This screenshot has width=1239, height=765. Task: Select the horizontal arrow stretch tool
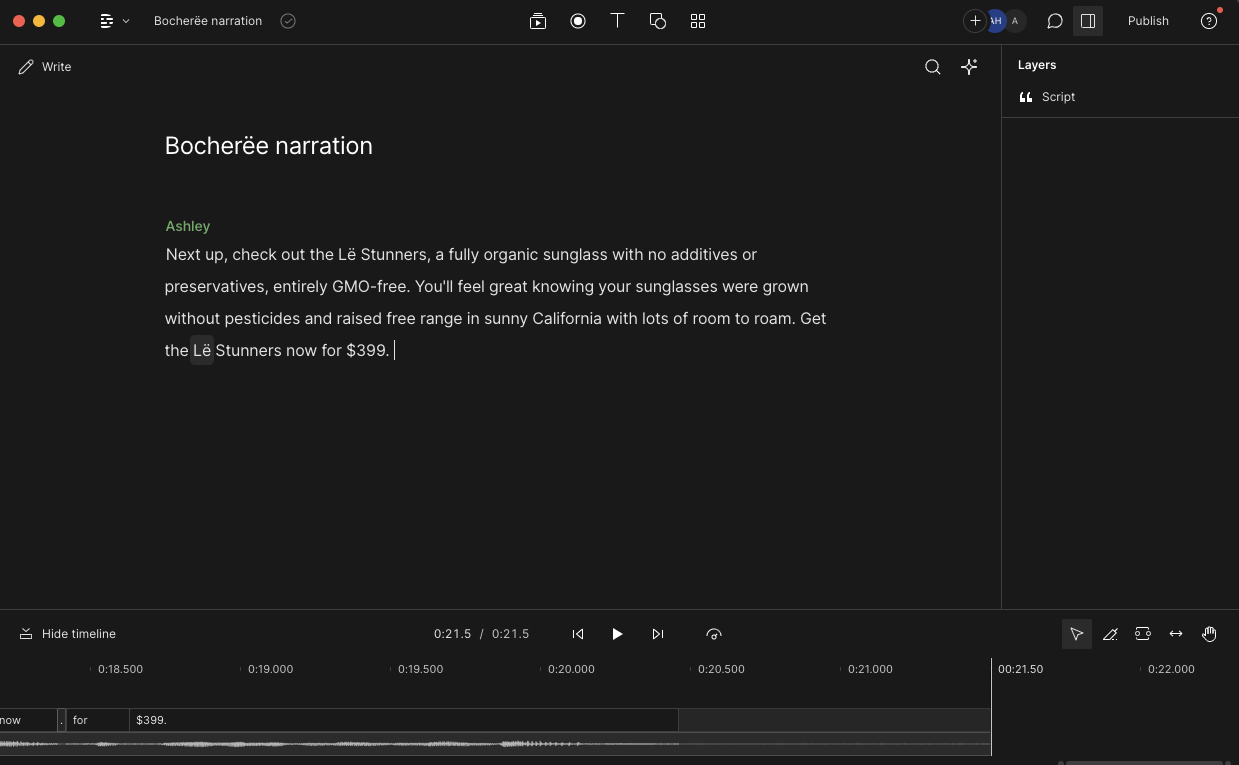(1176, 633)
